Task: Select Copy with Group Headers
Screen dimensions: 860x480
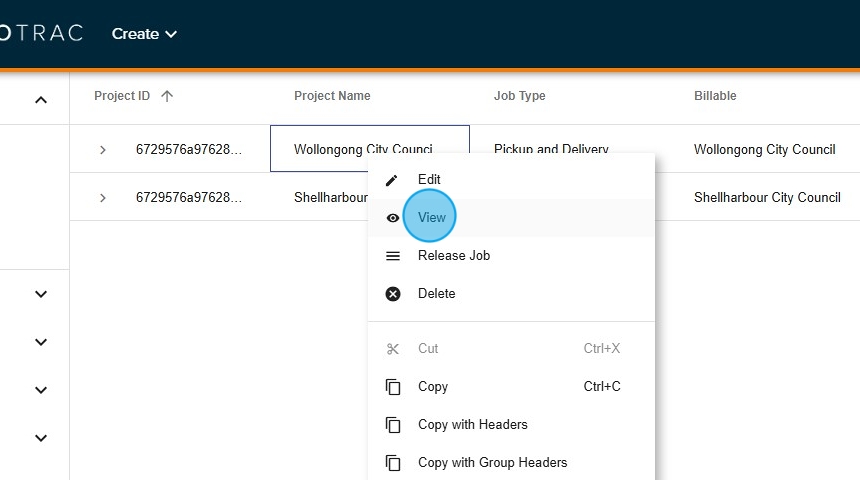Action: click(x=492, y=463)
